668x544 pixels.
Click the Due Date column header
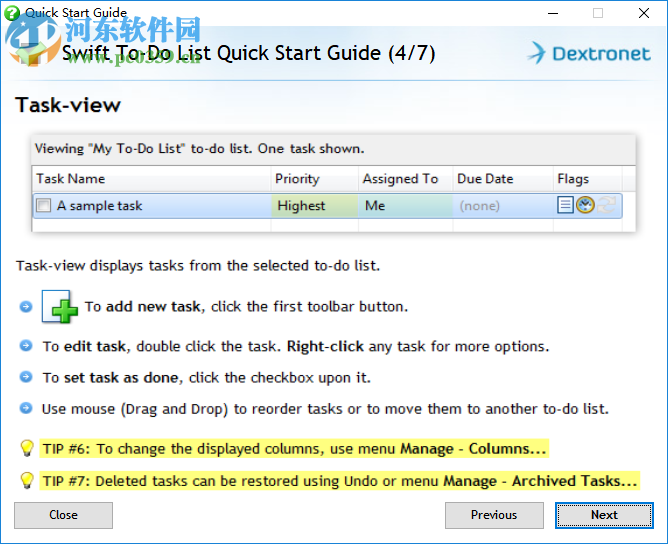(x=503, y=178)
